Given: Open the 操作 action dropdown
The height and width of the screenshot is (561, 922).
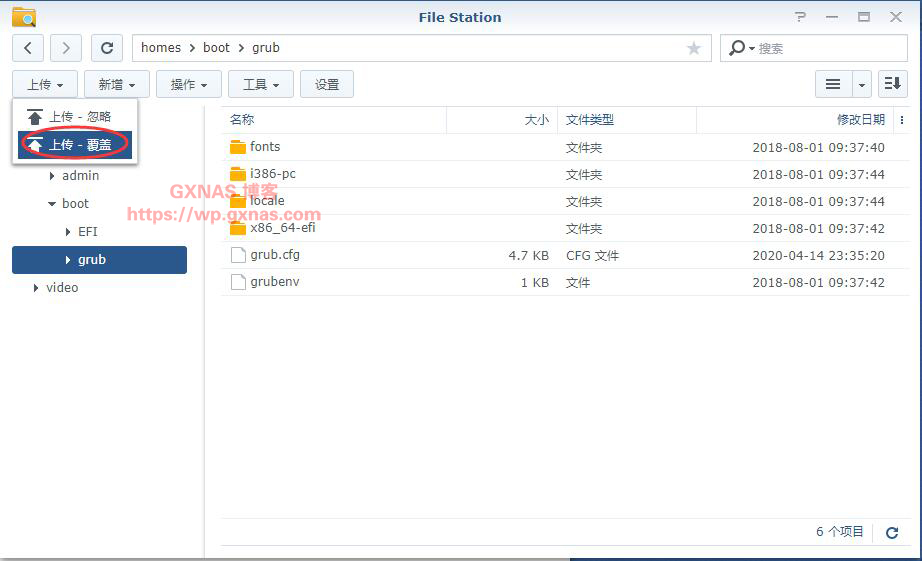Looking at the screenshot, I should 189,84.
